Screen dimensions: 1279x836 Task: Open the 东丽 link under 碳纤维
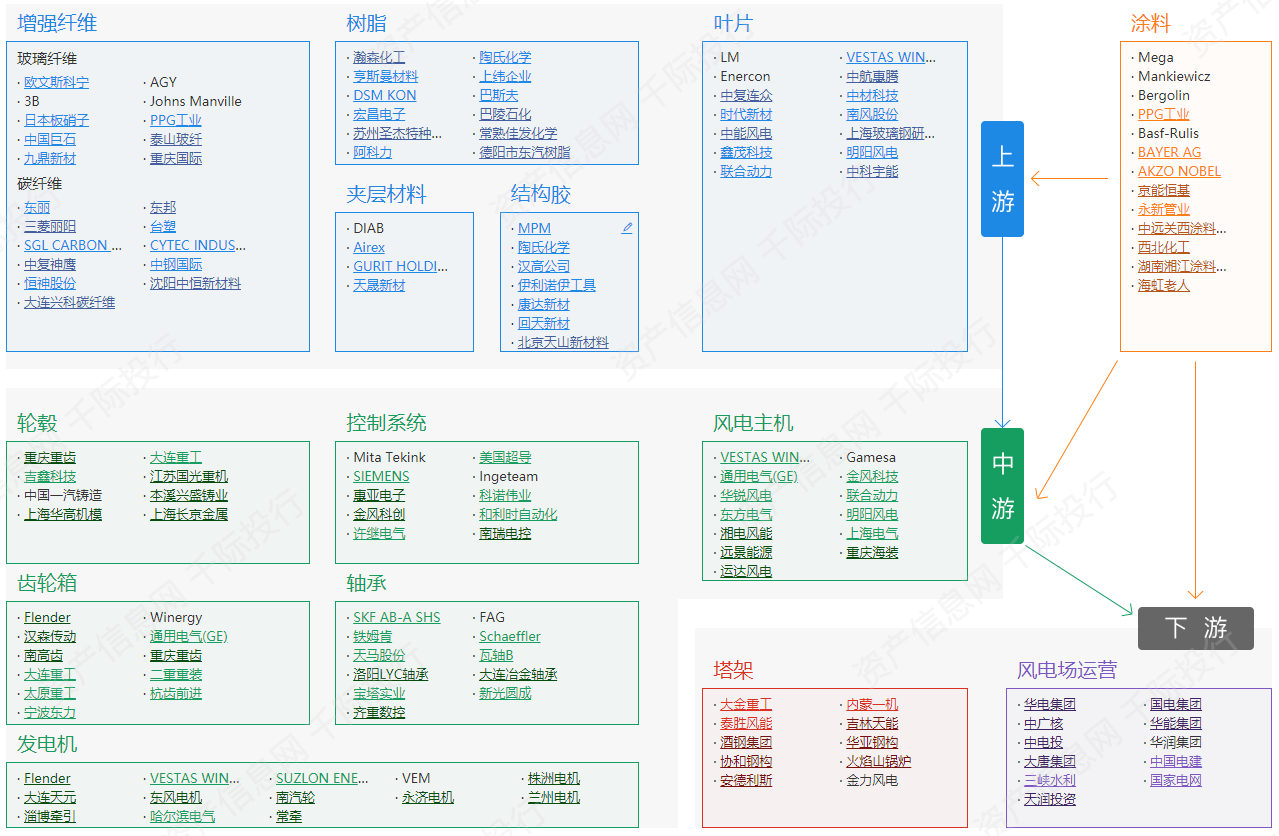click(x=37, y=207)
